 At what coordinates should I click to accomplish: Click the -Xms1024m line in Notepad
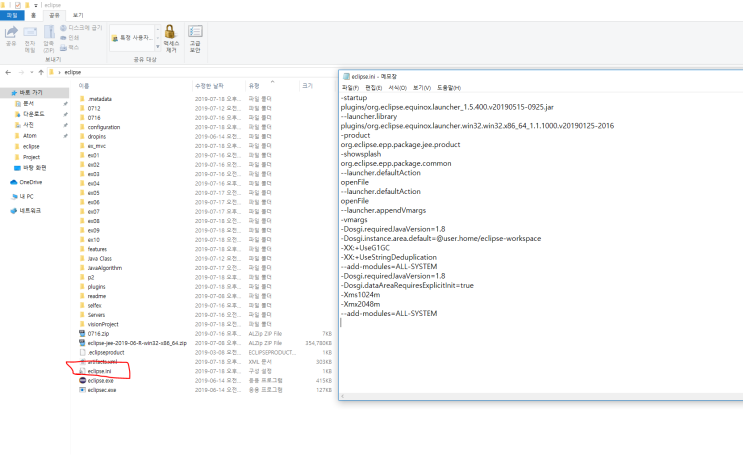click(361, 295)
